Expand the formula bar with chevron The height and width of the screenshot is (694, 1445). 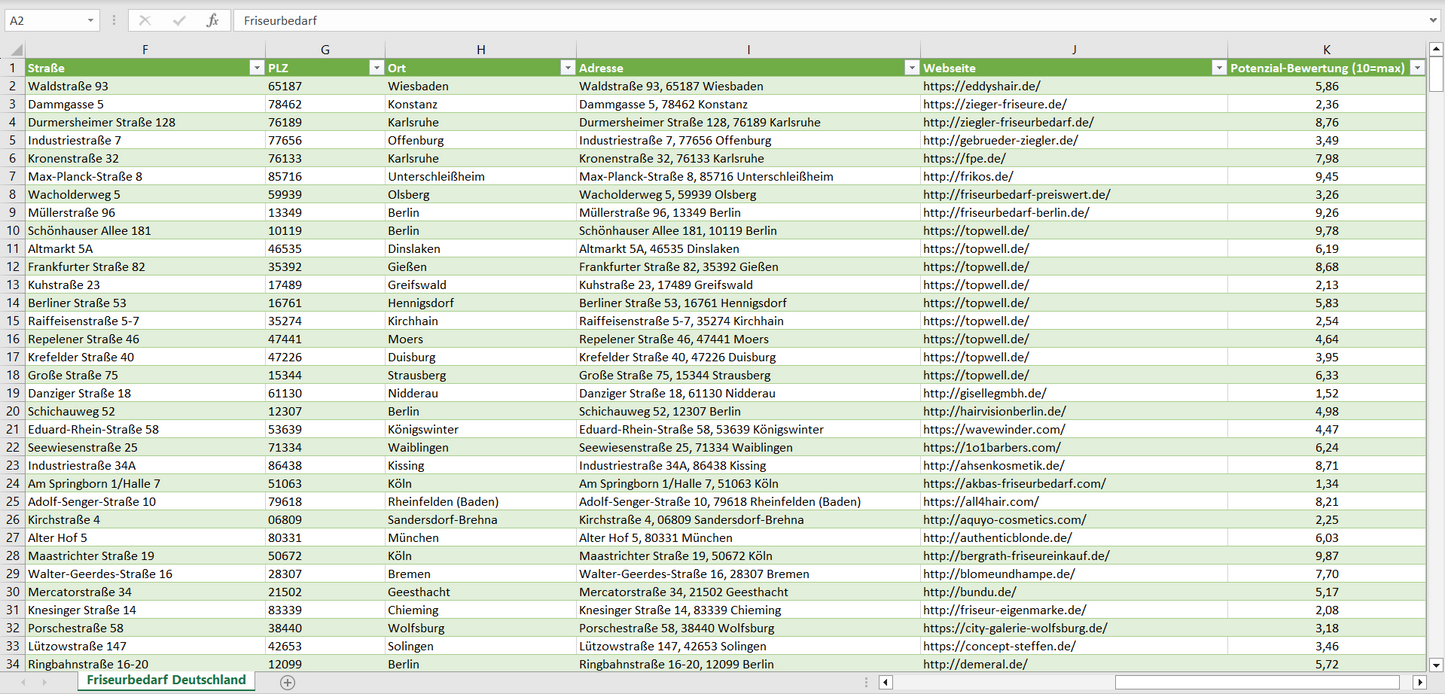pyautogui.click(x=1434, y=20)
